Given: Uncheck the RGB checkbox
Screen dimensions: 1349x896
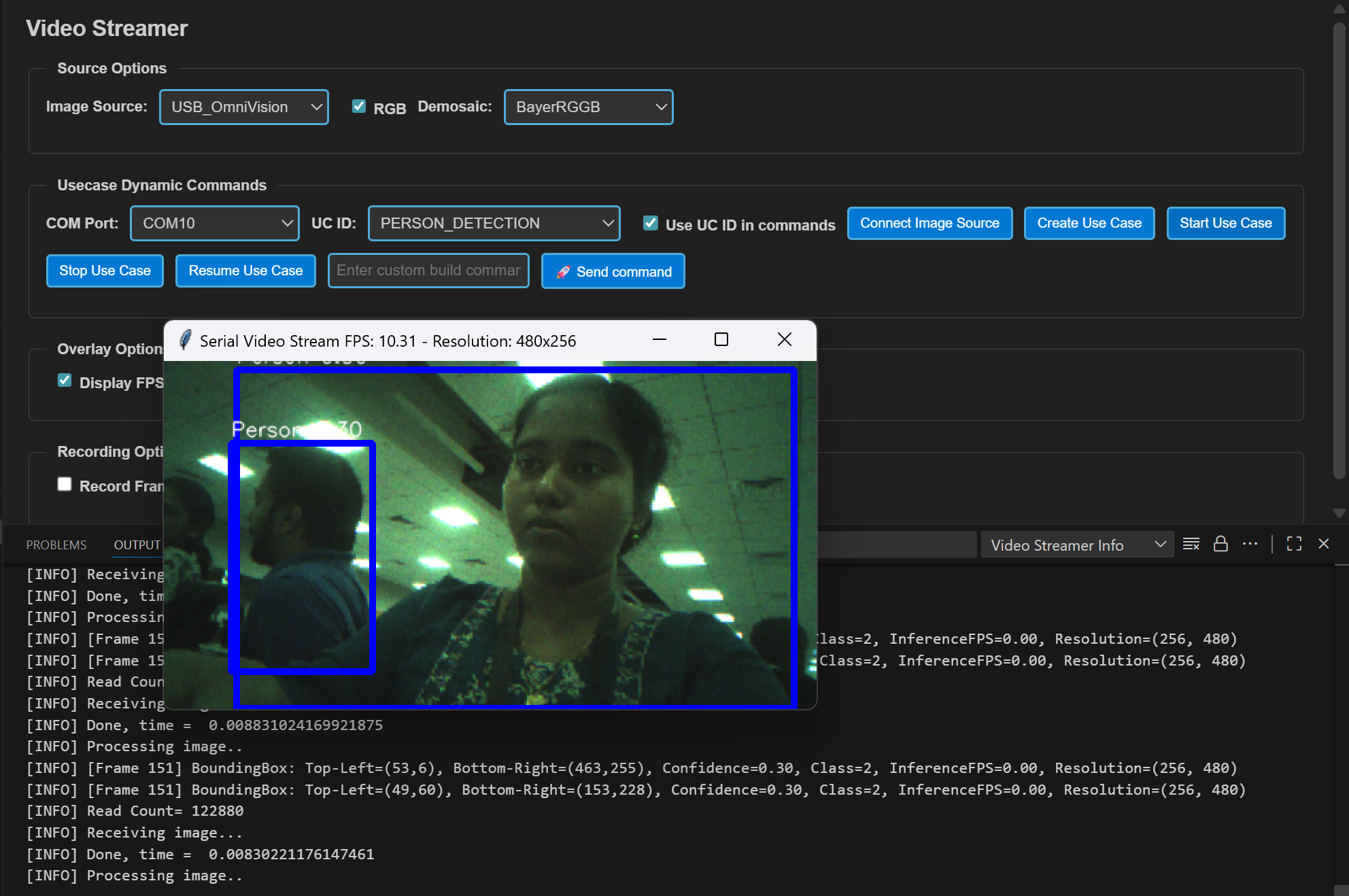Looking at the screenshot, I should 358,105.
